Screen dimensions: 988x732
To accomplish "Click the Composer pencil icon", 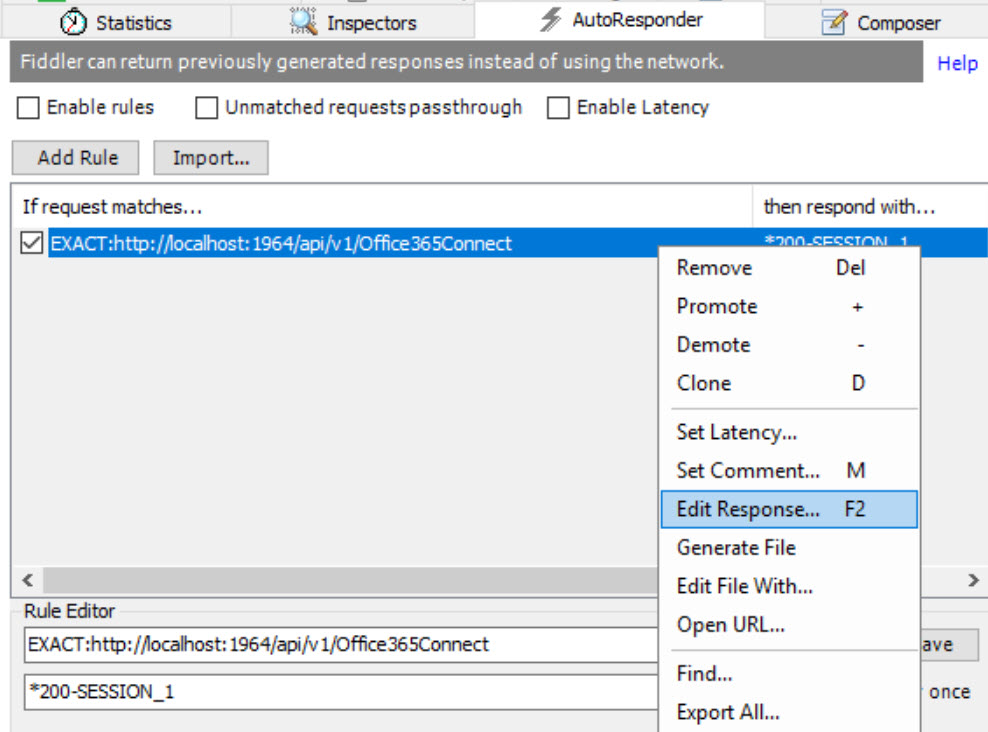I will (x=834, y=23).
